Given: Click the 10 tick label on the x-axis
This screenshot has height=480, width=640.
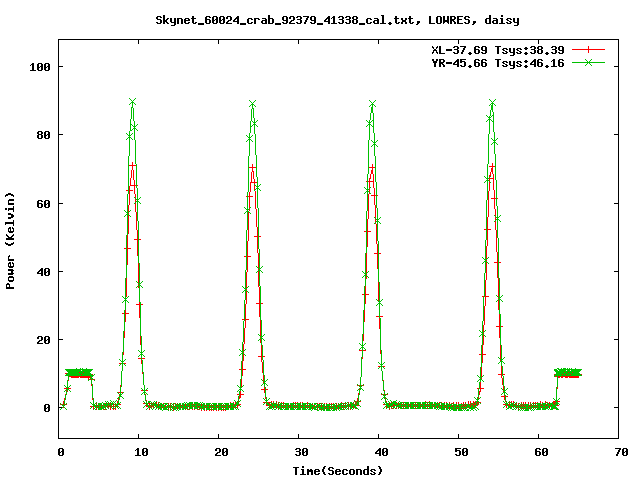Looking at the screenshot, I should coord(140,453).
